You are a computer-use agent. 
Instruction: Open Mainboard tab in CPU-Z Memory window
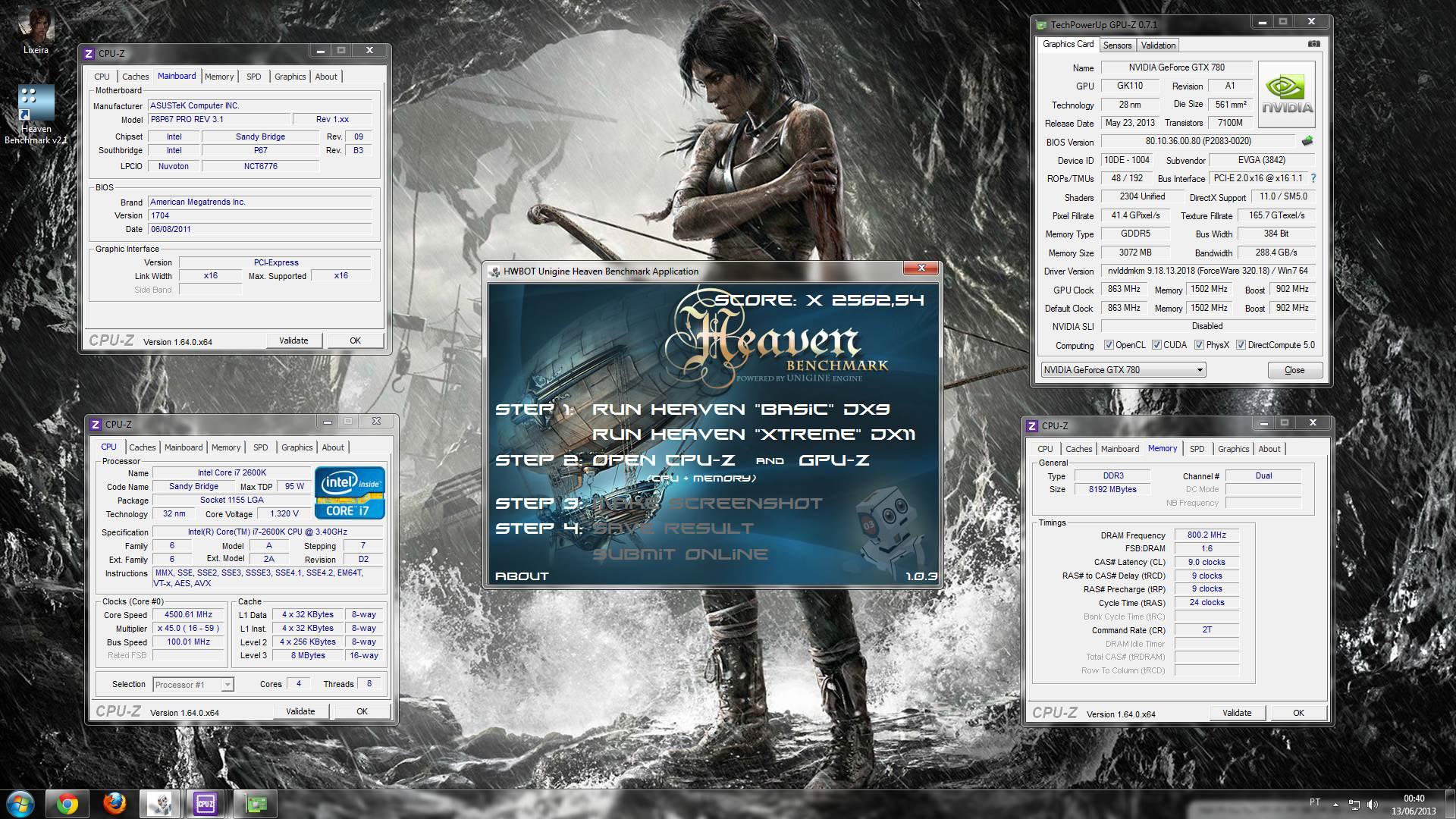pos(1120,449)
